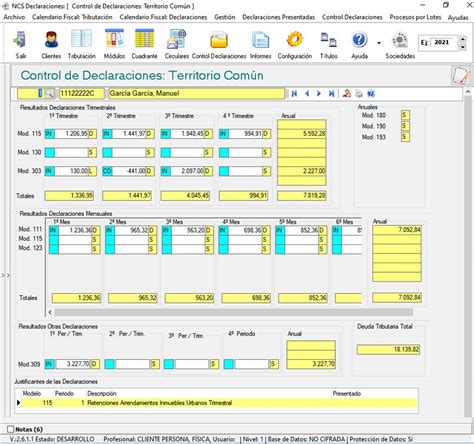
Task: Click the client person icon in navigation bar
Action: [x=347, y=94]
